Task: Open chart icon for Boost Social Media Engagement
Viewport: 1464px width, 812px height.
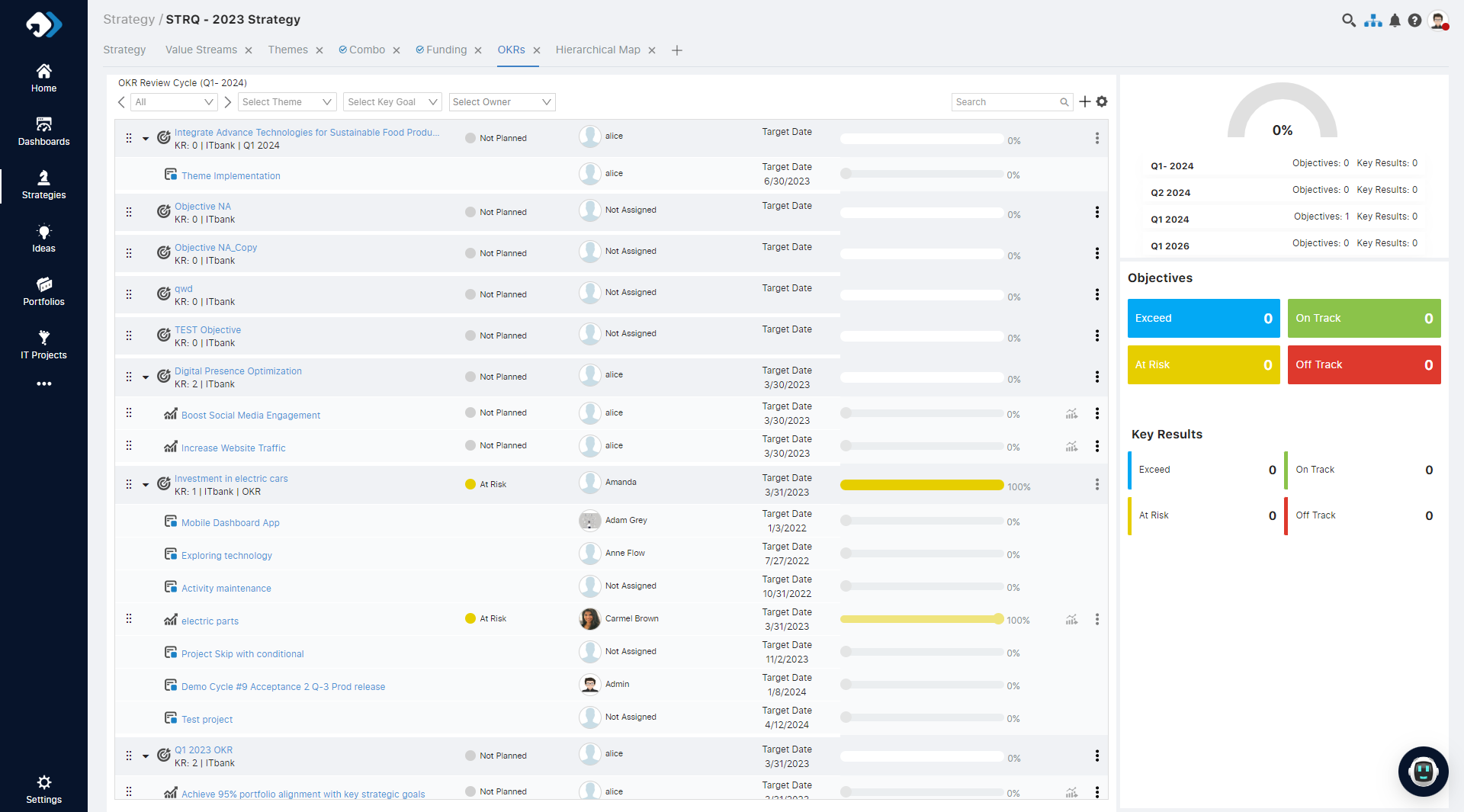Action: tap(1071, 414)
